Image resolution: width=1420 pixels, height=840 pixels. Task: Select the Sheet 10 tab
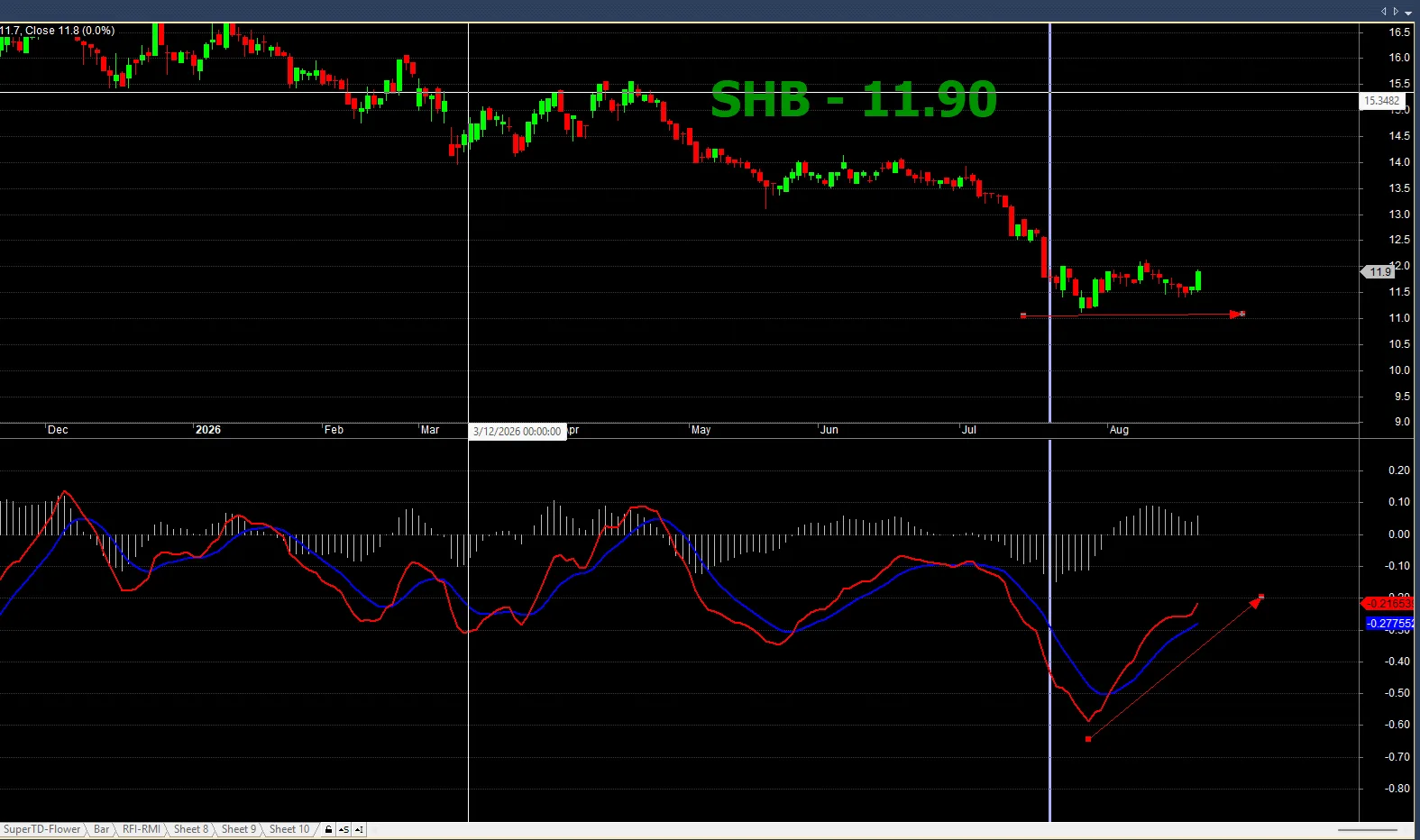click(x=289, y=829)
